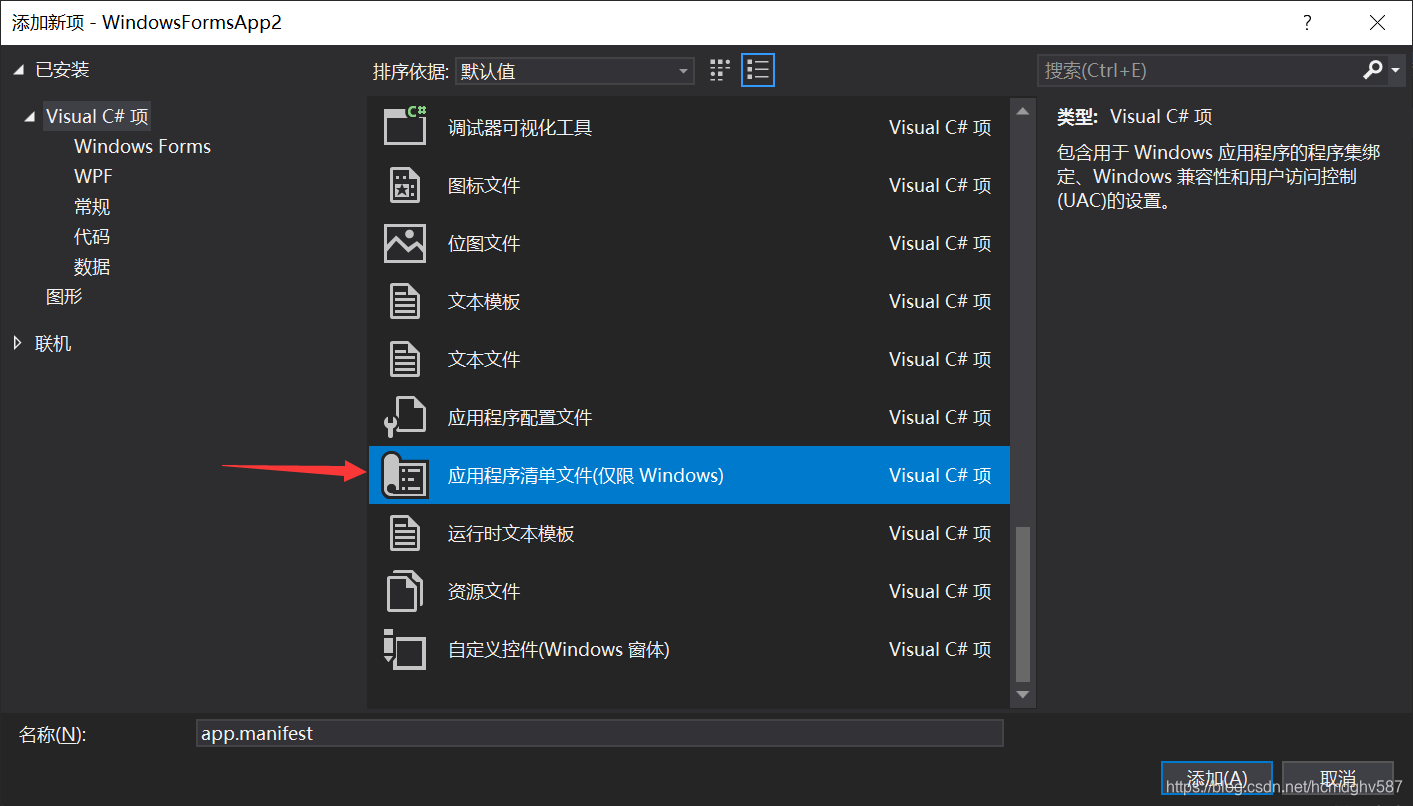This screenshot has height=806, width=1413.
Task: Click the 自定义控件 custom control icon
Action: [405, 649]
